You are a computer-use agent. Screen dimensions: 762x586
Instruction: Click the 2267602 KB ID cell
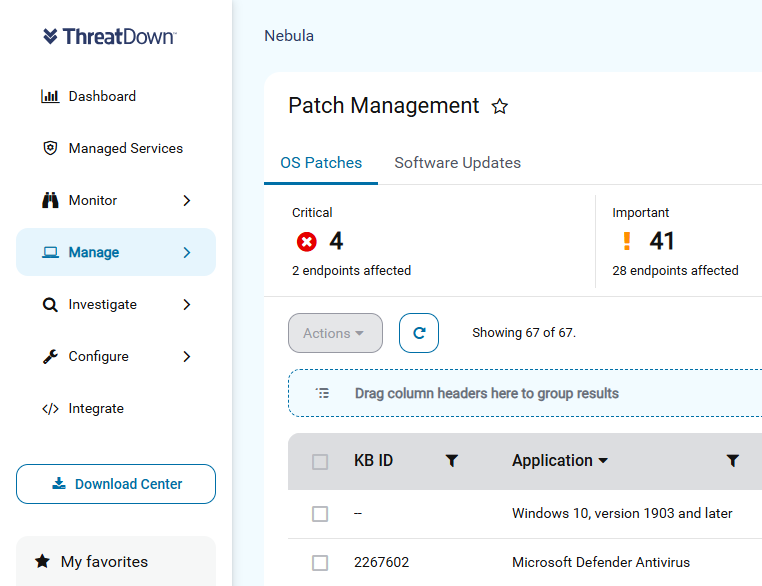point(381,563)
